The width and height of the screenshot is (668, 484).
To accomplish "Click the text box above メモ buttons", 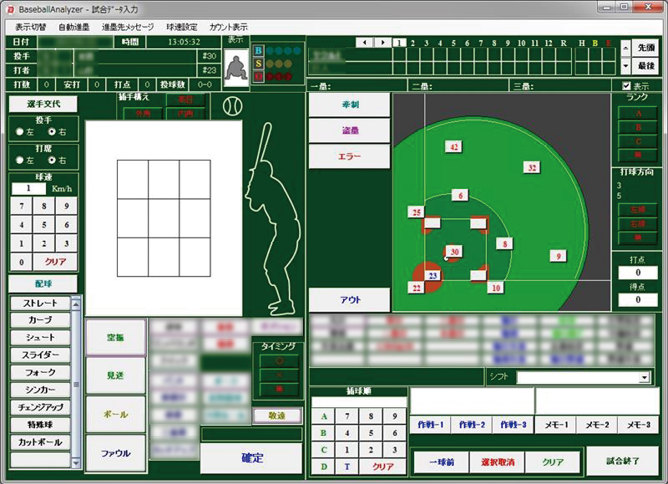I will click(595, 400).
